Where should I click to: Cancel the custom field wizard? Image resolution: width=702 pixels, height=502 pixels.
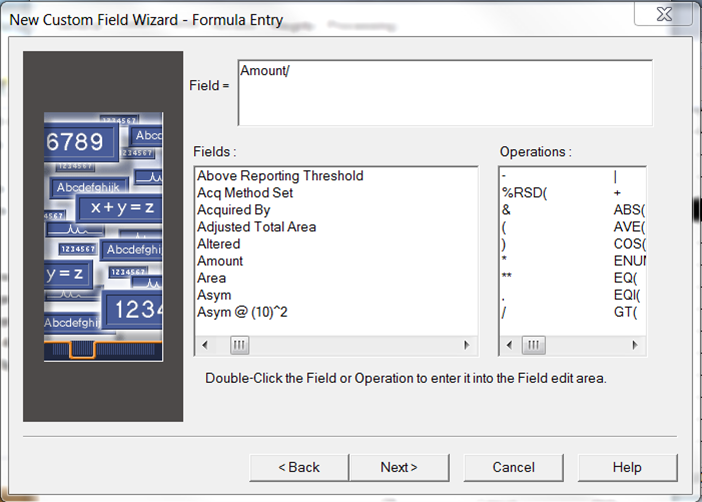514,468
